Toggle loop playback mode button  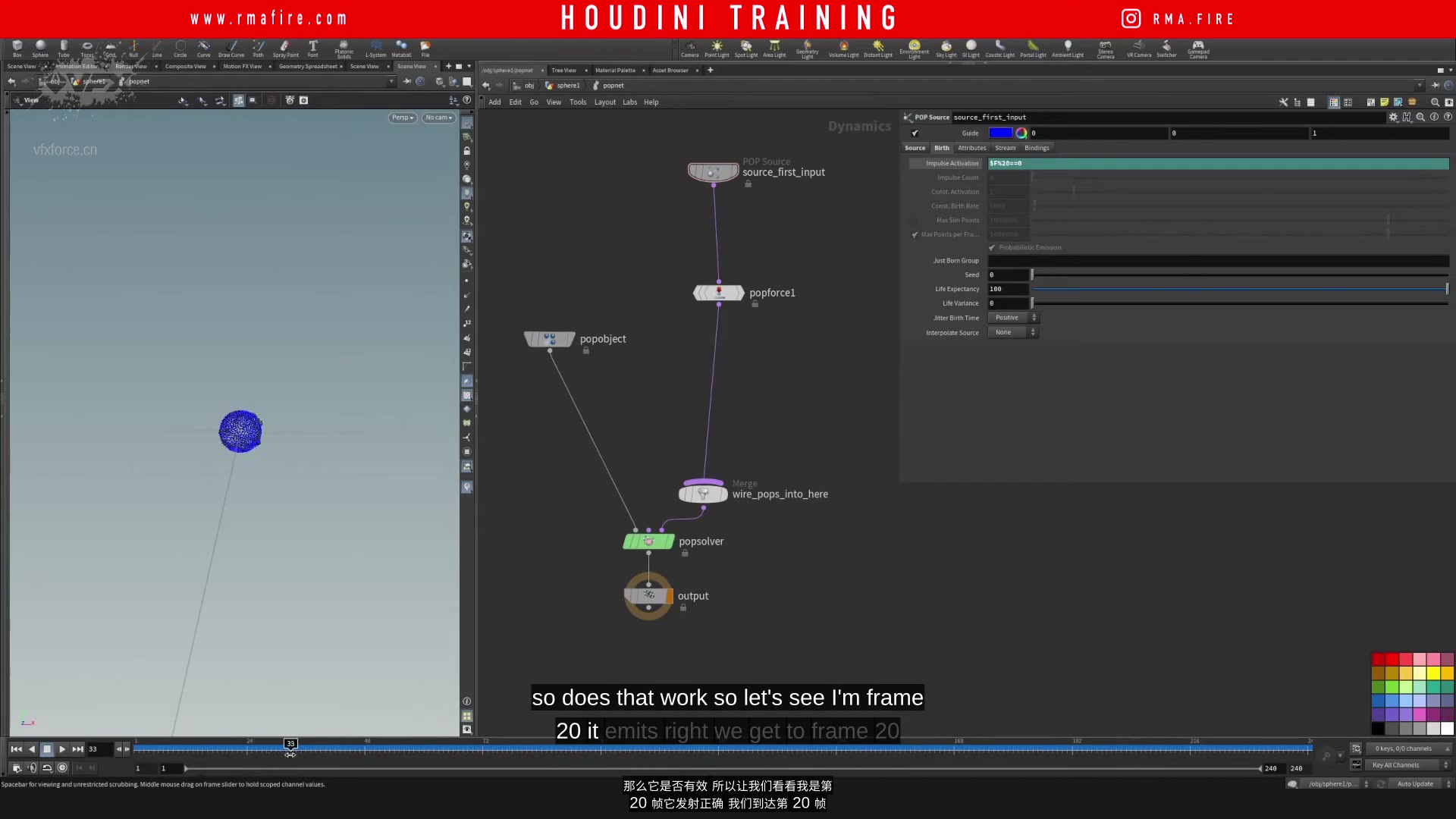[x=47, y=768]
